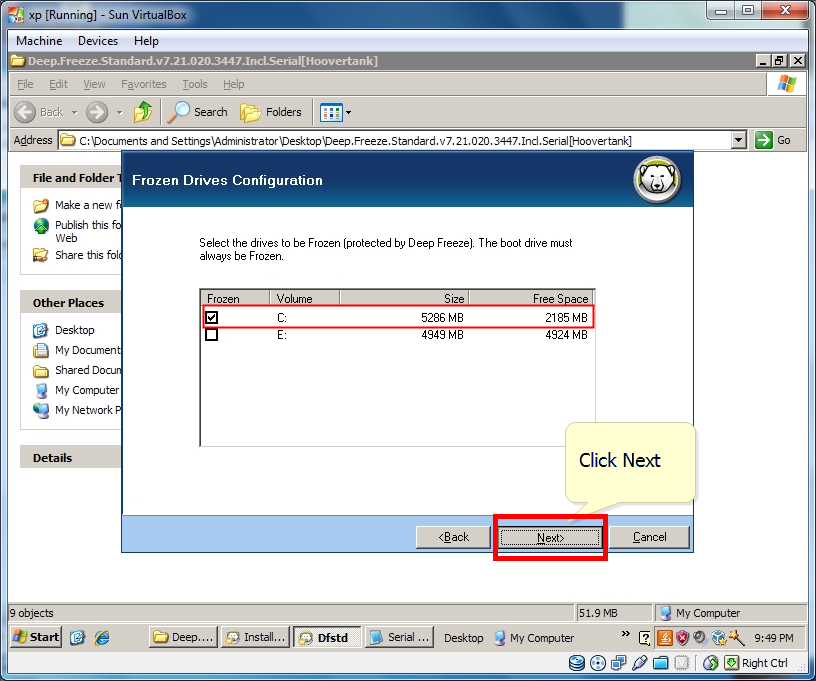This screenshot has width=816, height=681.
Task: Click Make a new folder task
Action: [x=77, y=205]
